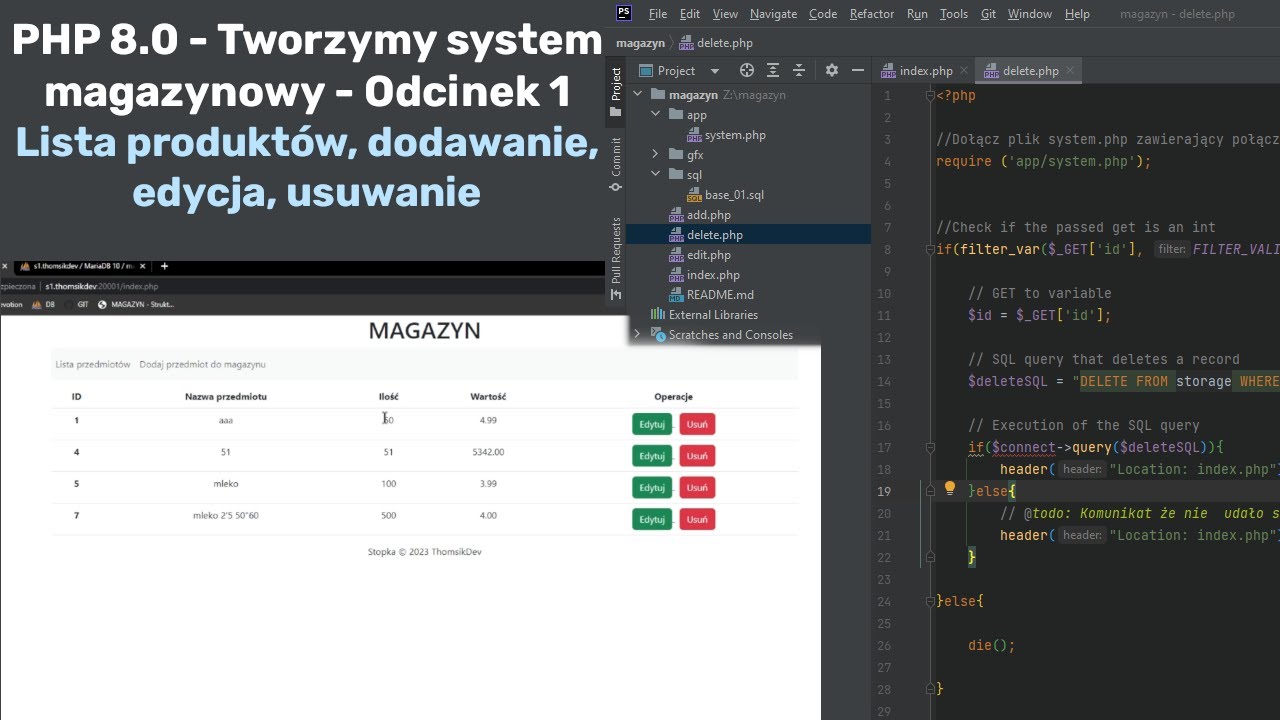Click the yellow lightbulb intention icon on line 19
The image size is (1280, 720).
(x=950, y=489)
